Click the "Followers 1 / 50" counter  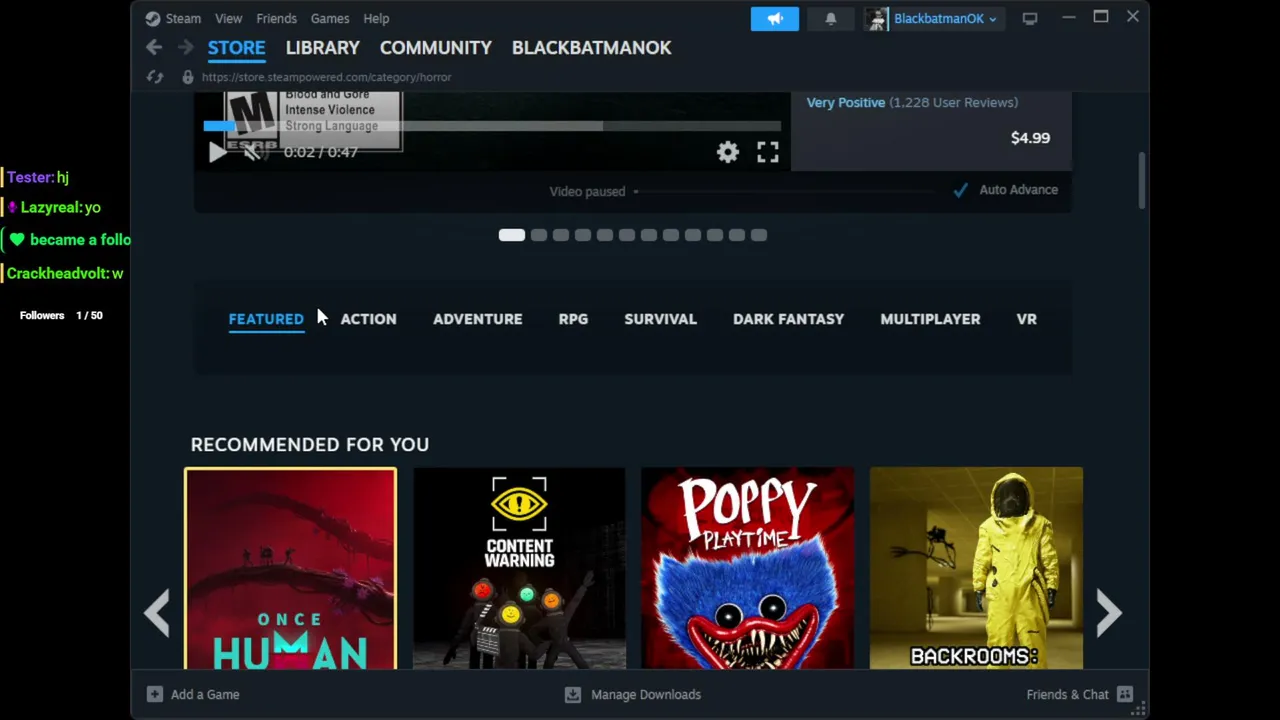pos(61,315)
